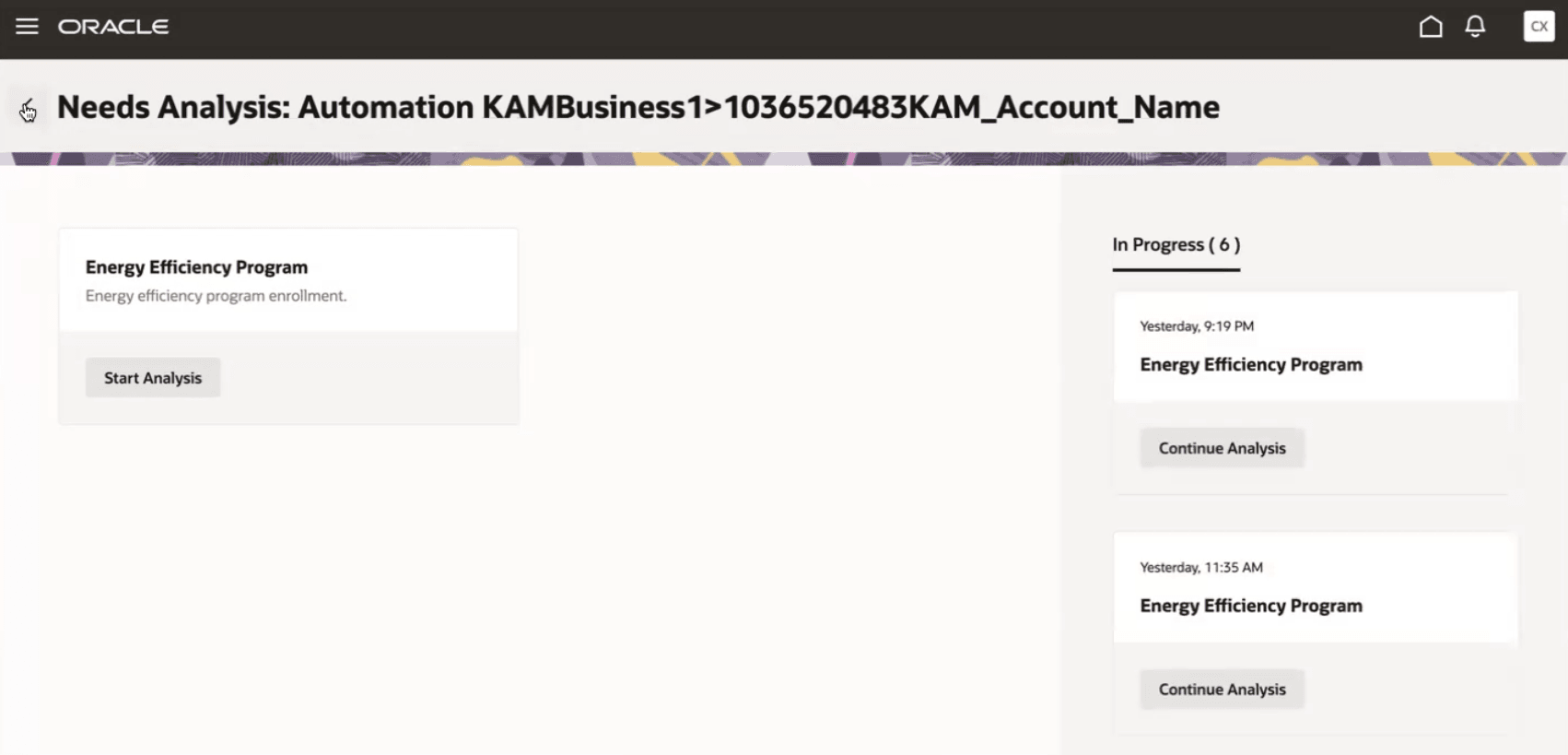Open the 11:35 AM Energy Efficiency Program title
Screen dimensions: 1568x755
pyautogui.click(x=1250, y=607)
